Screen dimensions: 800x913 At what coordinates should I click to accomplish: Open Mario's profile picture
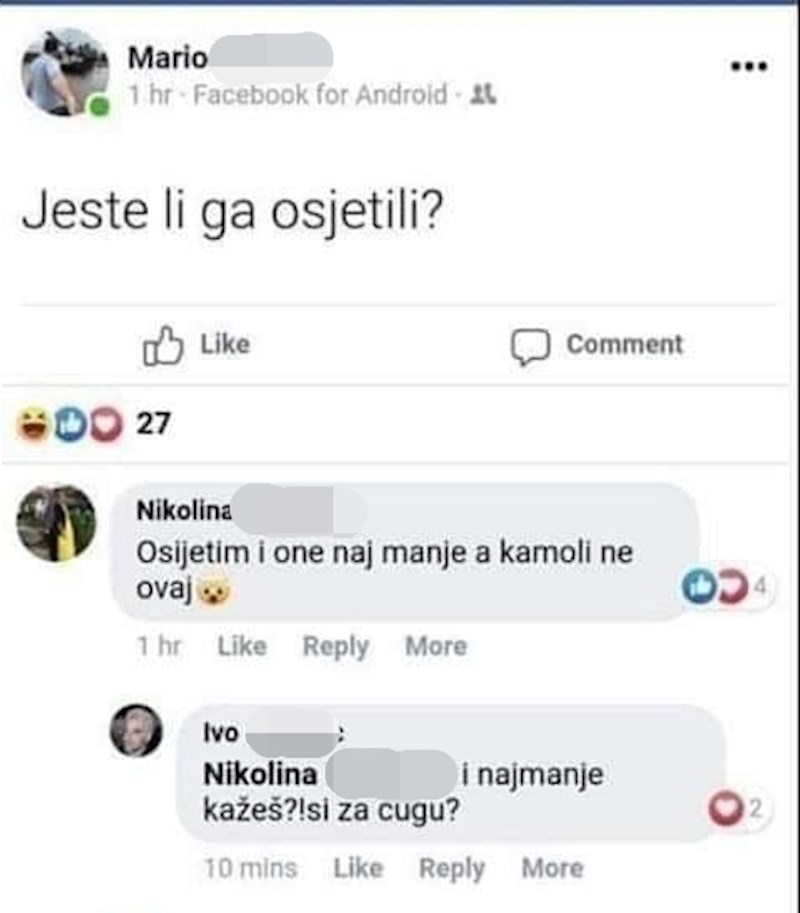coord(65,72)
